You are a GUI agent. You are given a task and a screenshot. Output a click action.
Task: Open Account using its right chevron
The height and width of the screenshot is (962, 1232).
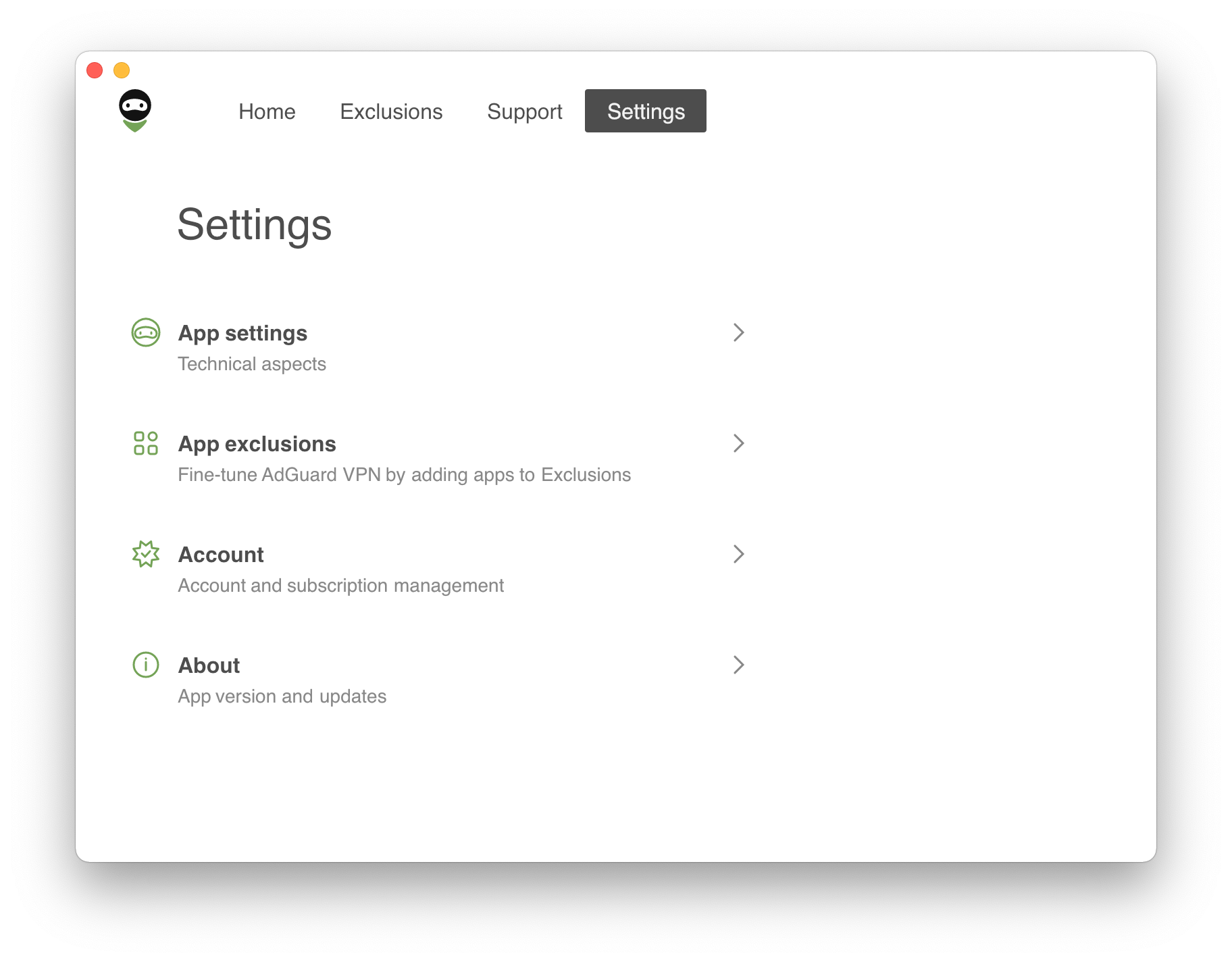tap(739, 554)
